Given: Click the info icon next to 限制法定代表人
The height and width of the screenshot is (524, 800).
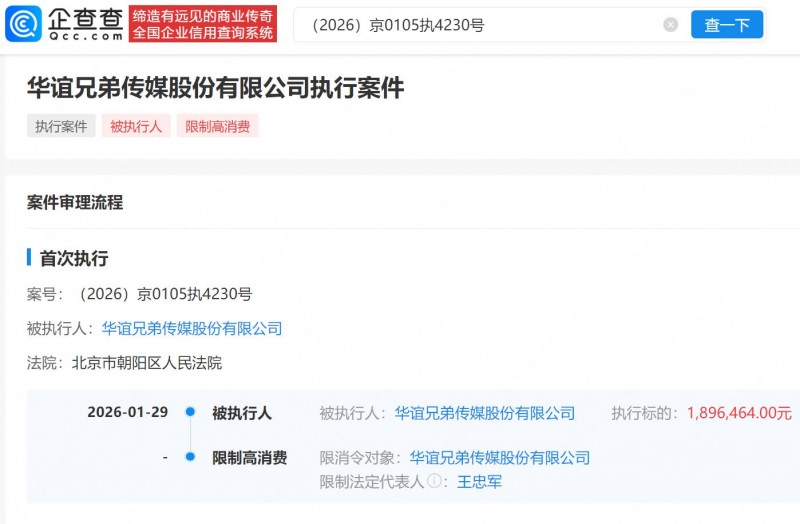Looking at the screenshot, I should pos(434,481).
